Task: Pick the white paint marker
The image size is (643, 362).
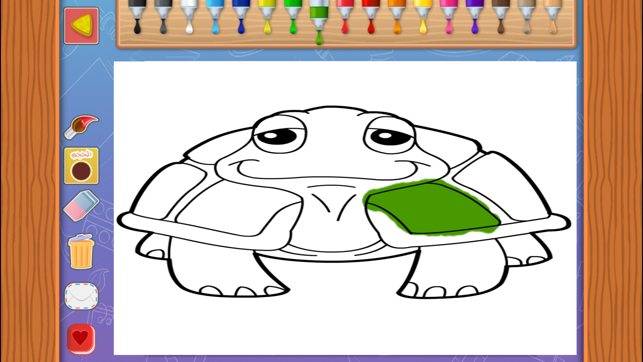Action: click(189, 16)
